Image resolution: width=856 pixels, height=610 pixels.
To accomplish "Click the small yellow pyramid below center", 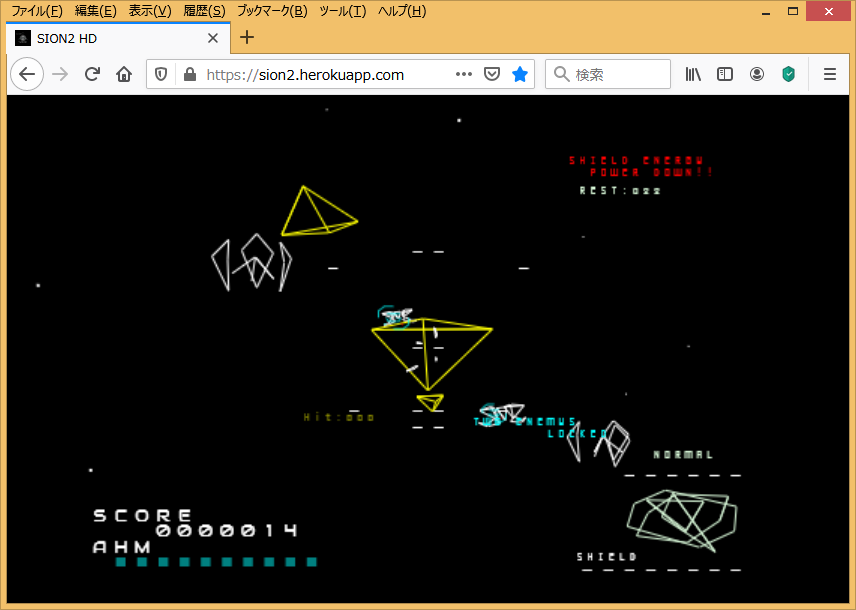I will (430, 402).
